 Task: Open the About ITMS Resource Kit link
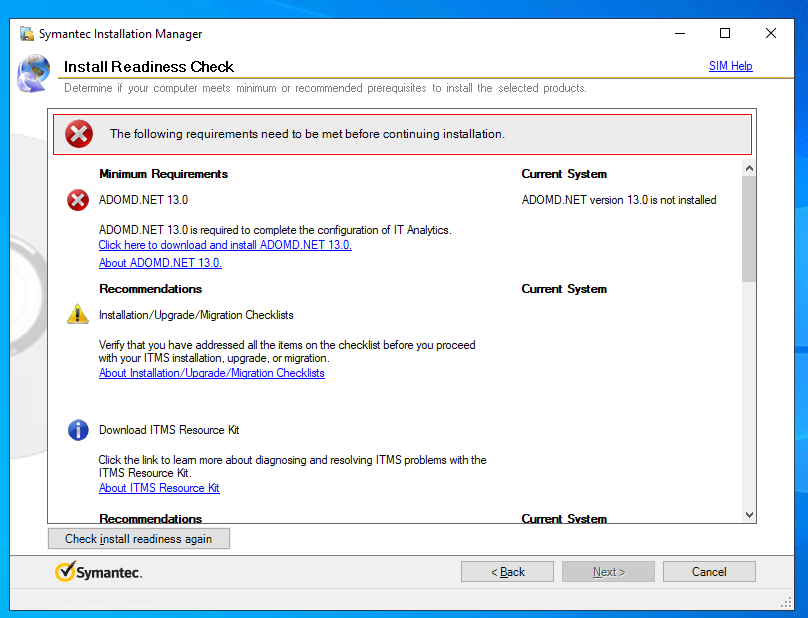click(159, 488)
